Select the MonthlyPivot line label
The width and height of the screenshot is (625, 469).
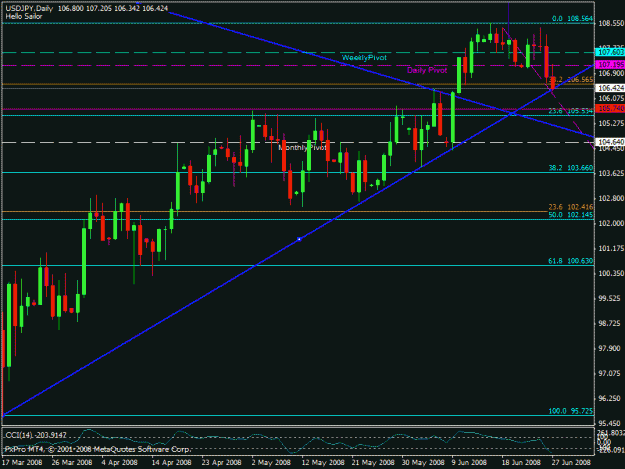[302, 147]
